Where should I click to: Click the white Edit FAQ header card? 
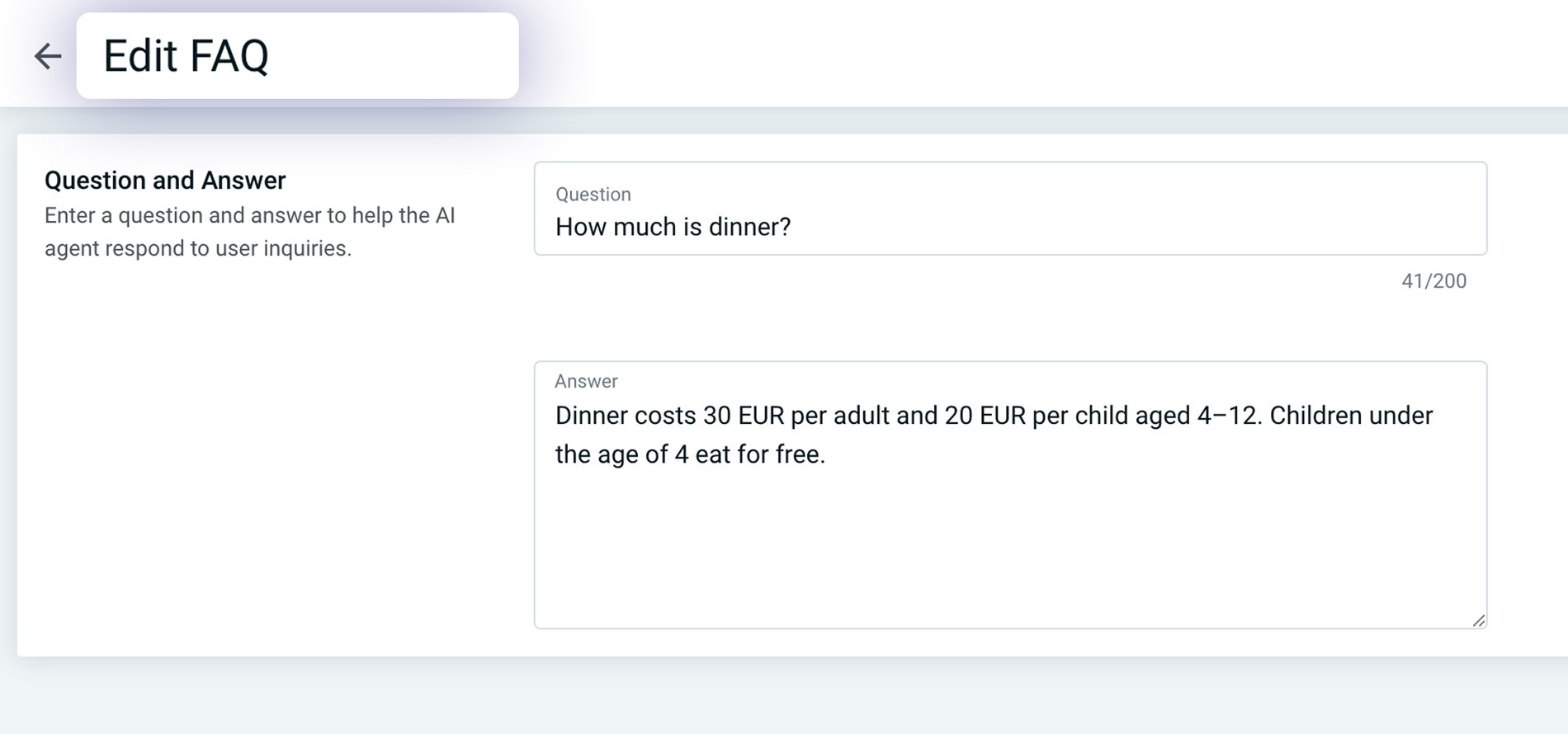pyautogui.click(x=297, y=54)
